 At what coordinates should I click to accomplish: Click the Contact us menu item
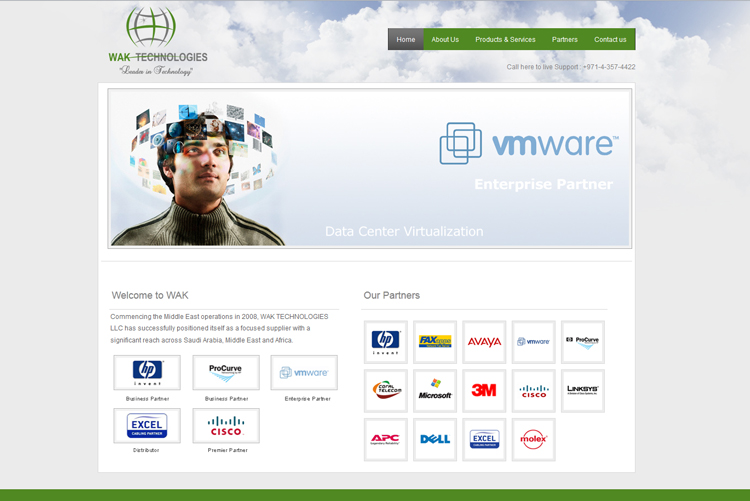tap(610, 40)
